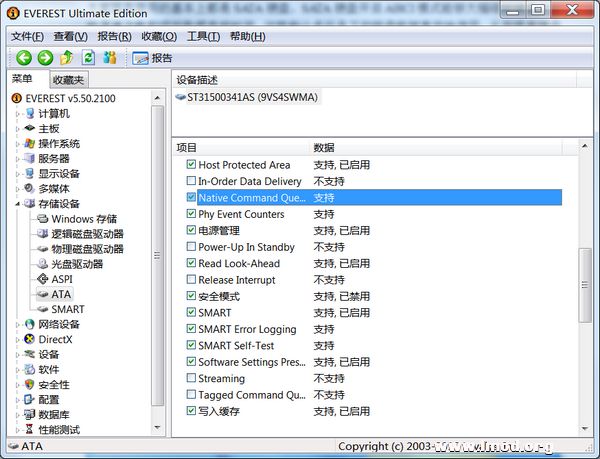The height and width of the screenshot is (459, 600).
Task: Toggle the Read Look-Ahead checkbox
Action: pos(191,263)
